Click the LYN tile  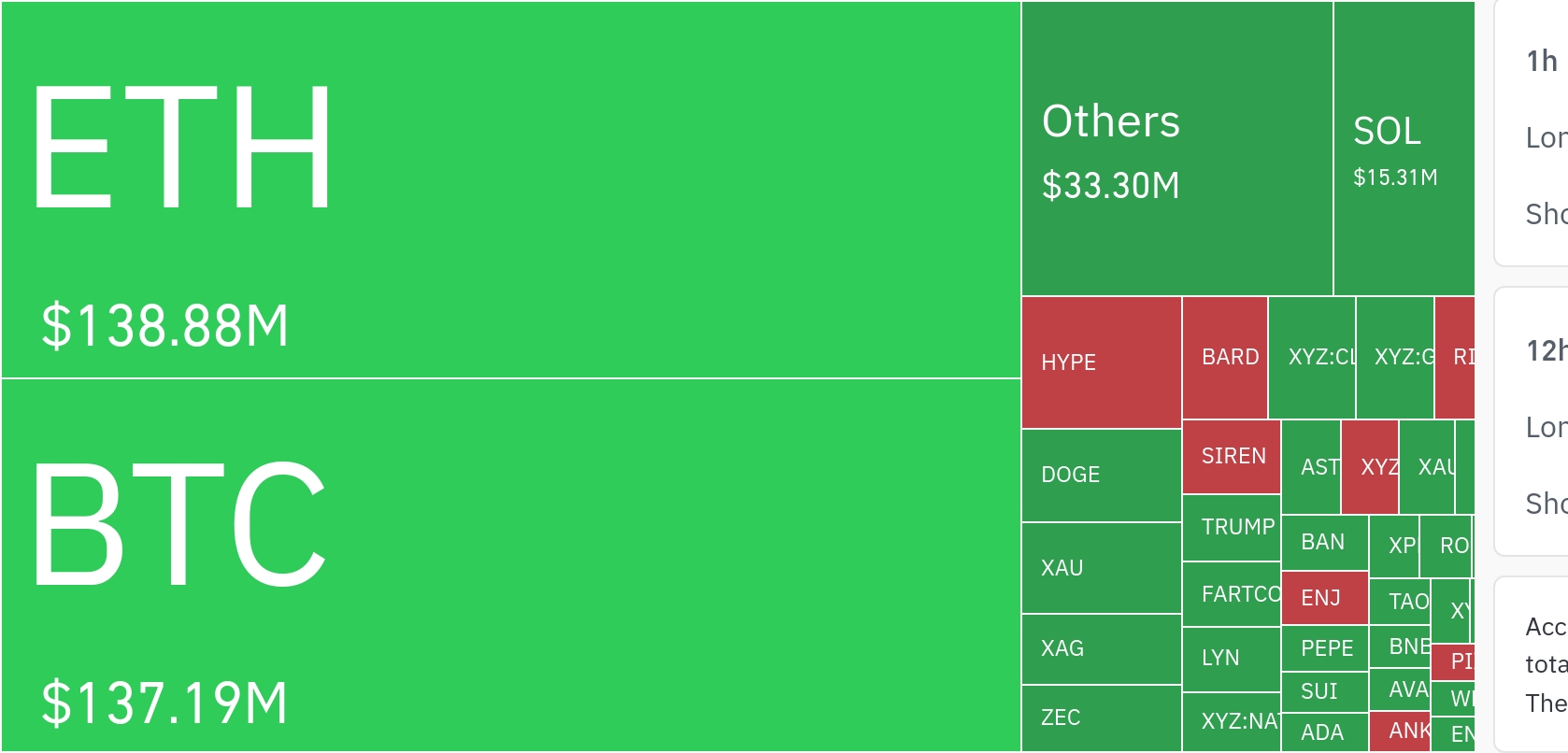1231,659
